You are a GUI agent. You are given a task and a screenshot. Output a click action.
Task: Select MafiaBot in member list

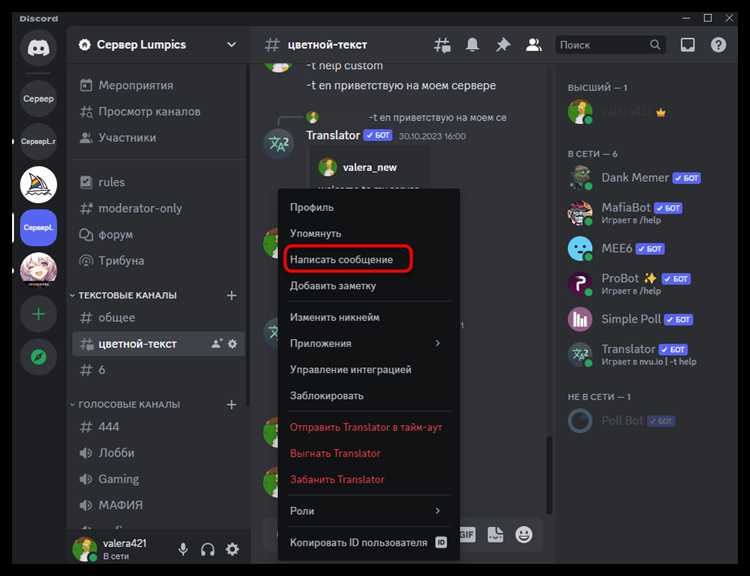pyautogui.click(x=646, y=213)
